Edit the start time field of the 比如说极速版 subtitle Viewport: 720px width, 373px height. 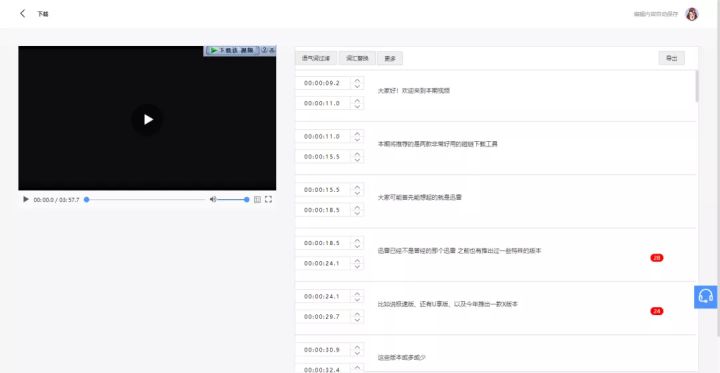point(323,296)
